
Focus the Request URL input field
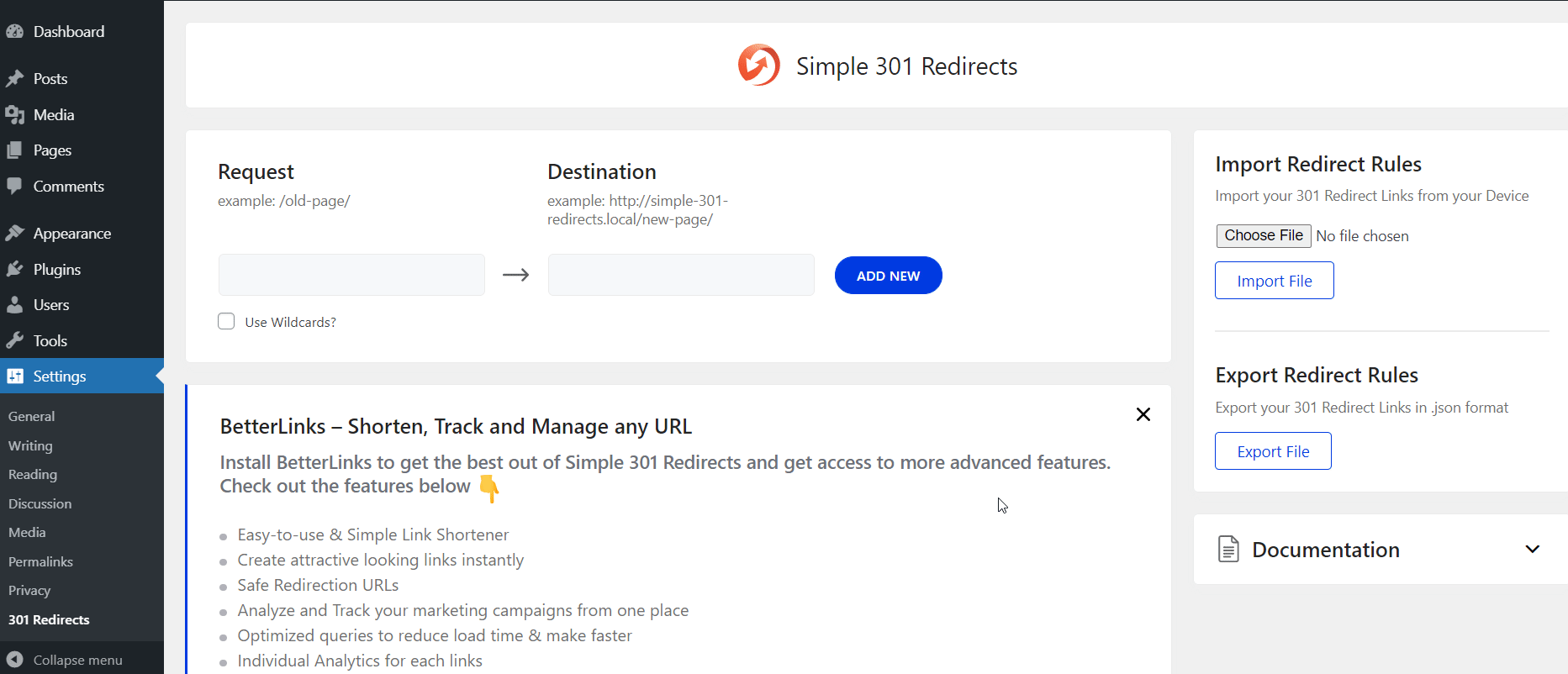(351, 275)
